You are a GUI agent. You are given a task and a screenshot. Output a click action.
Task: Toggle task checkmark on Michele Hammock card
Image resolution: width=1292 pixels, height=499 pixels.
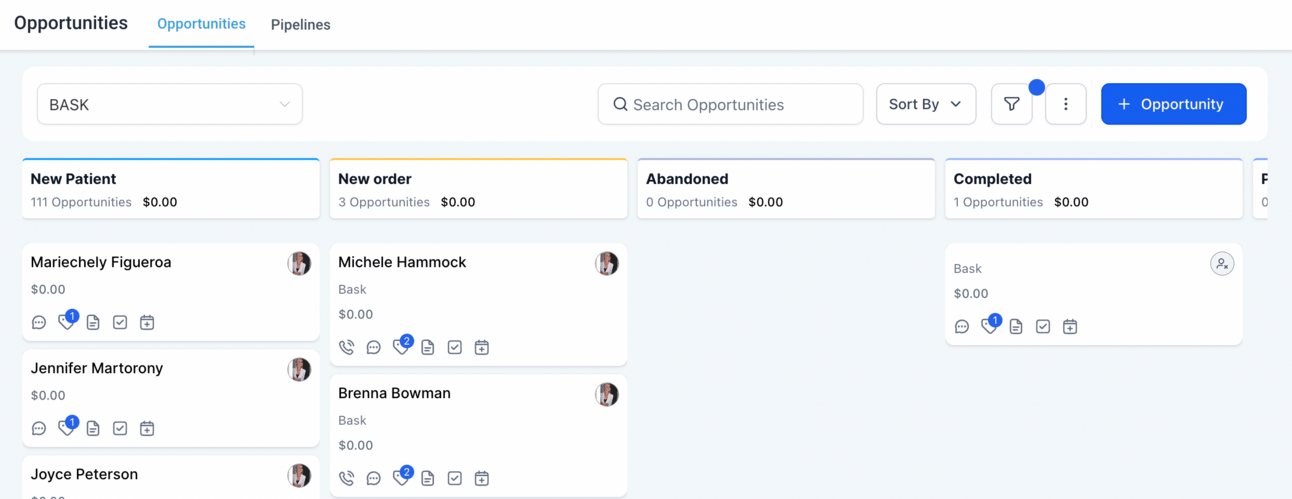pyautogui.click(x=455, y=347)
